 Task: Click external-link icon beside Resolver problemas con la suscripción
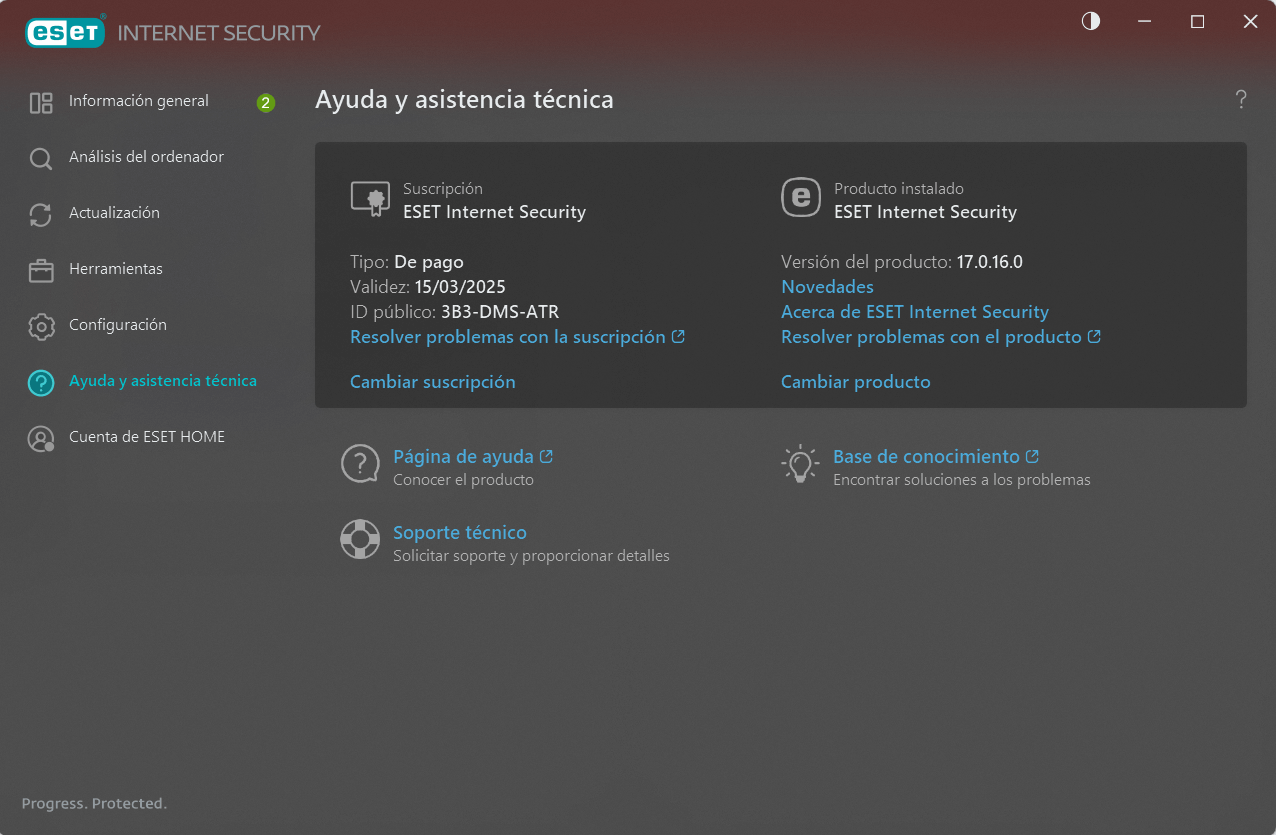coord(678,337)
